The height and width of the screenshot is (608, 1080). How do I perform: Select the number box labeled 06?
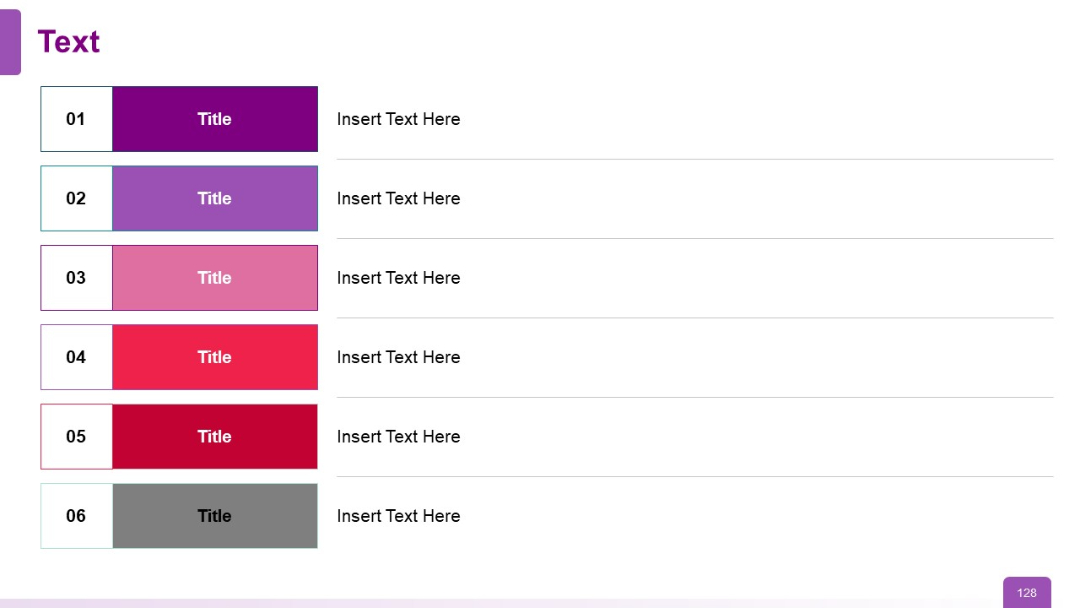pyautogui.click(x=76, y=516)
